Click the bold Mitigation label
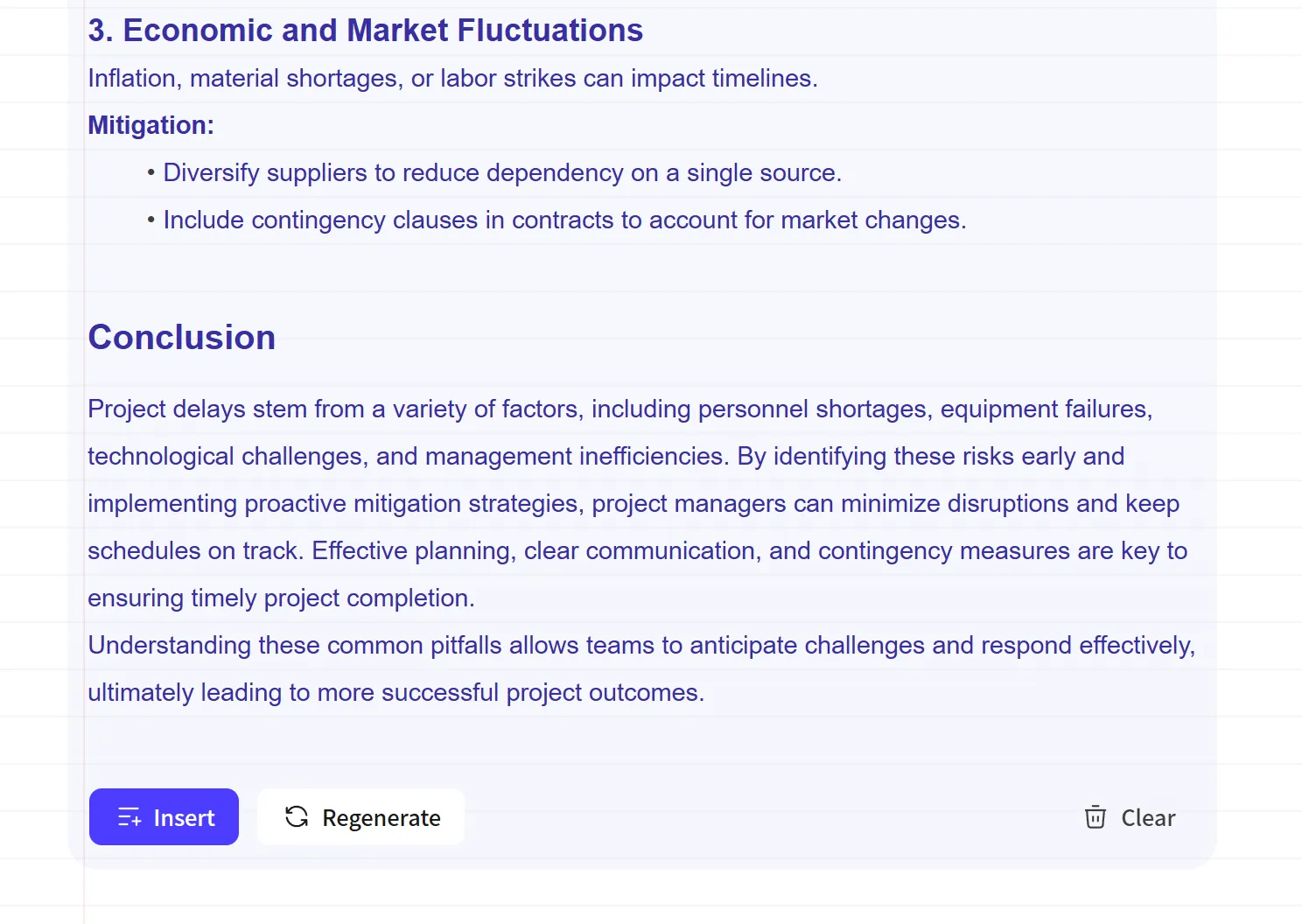 pos(151,125)
